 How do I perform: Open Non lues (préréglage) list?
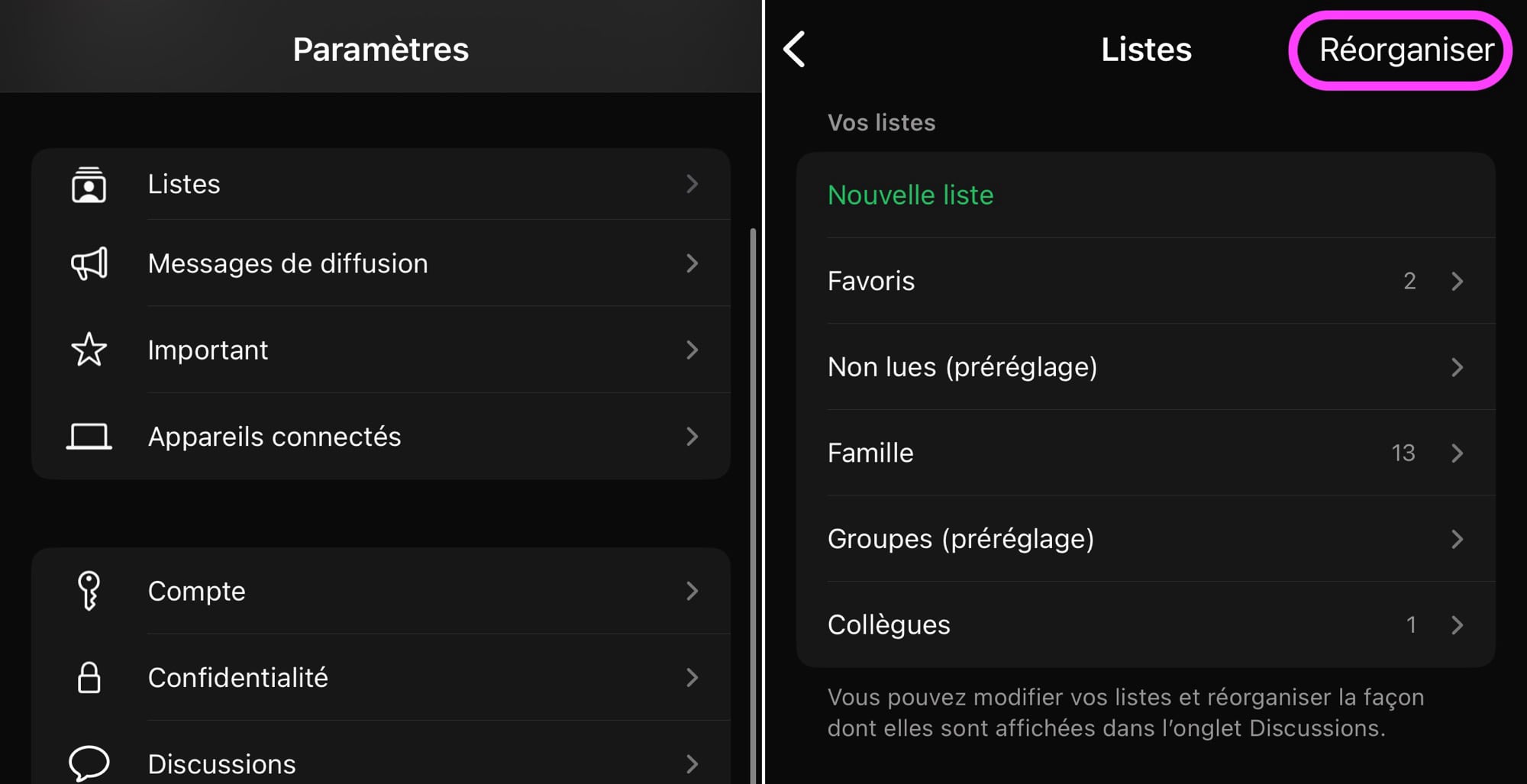click(x=962, y=367)
